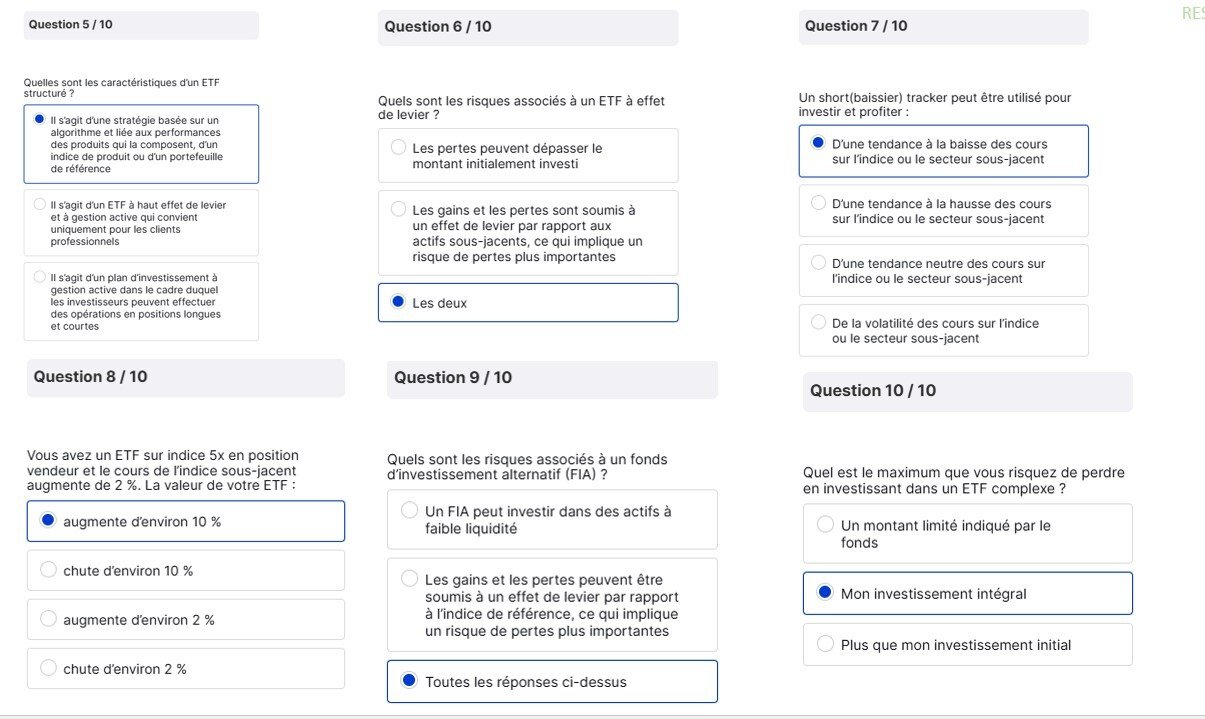The height and width of the screenshot is (719, 1205).
Task: Select 'D'une tendance à la hausse' option
Action: click(x=819, y=204)
